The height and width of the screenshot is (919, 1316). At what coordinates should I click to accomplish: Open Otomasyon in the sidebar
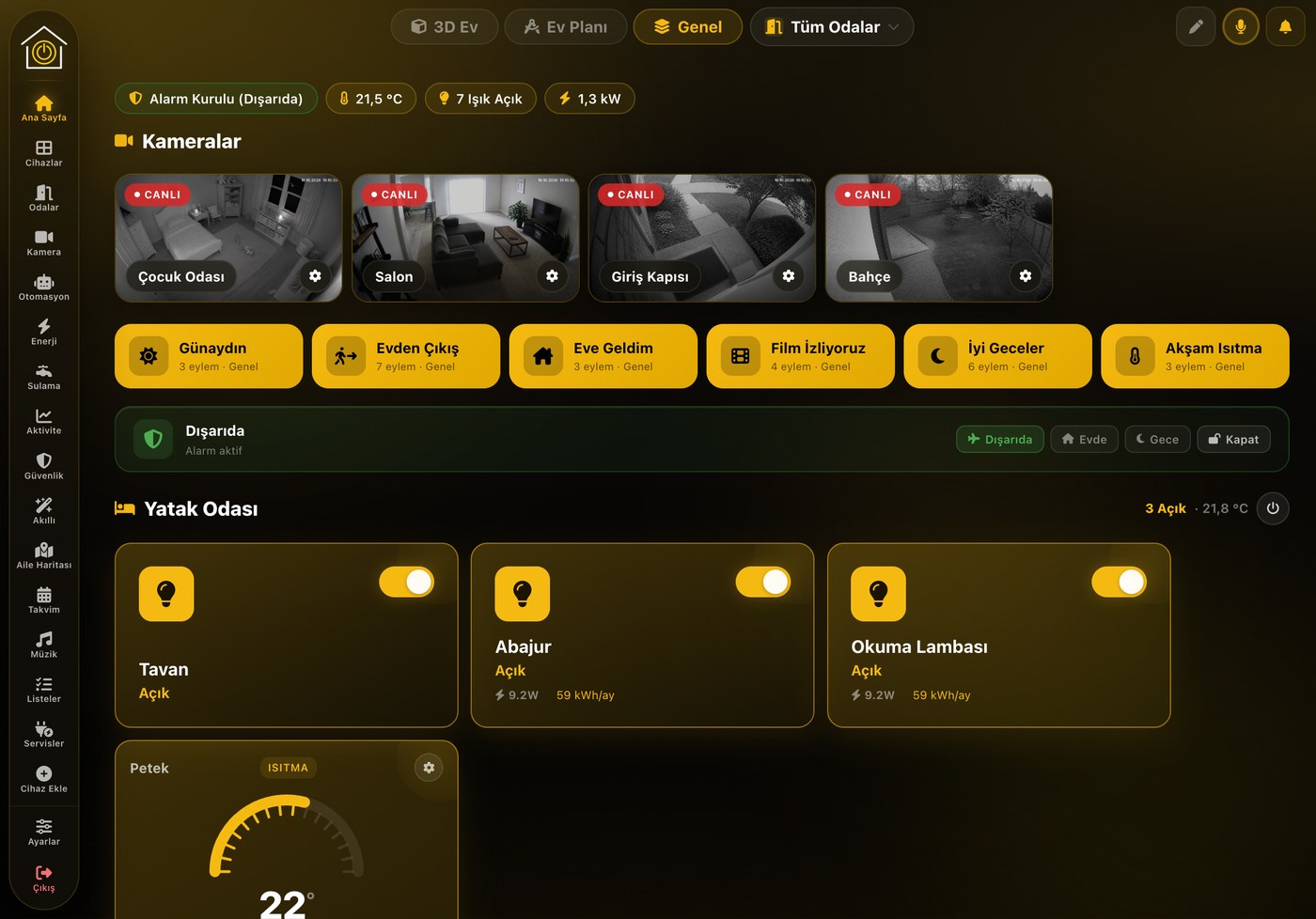[x=44, y=288]
